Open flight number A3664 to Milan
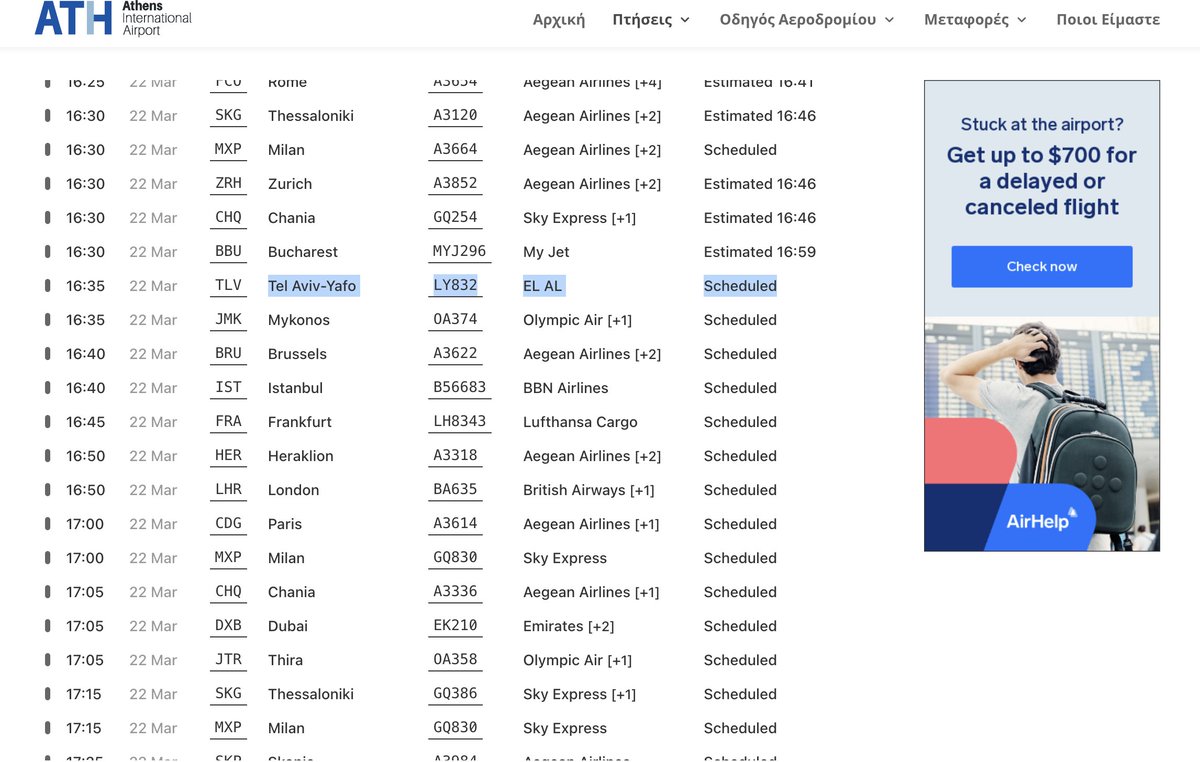 [x=455, y=150]
